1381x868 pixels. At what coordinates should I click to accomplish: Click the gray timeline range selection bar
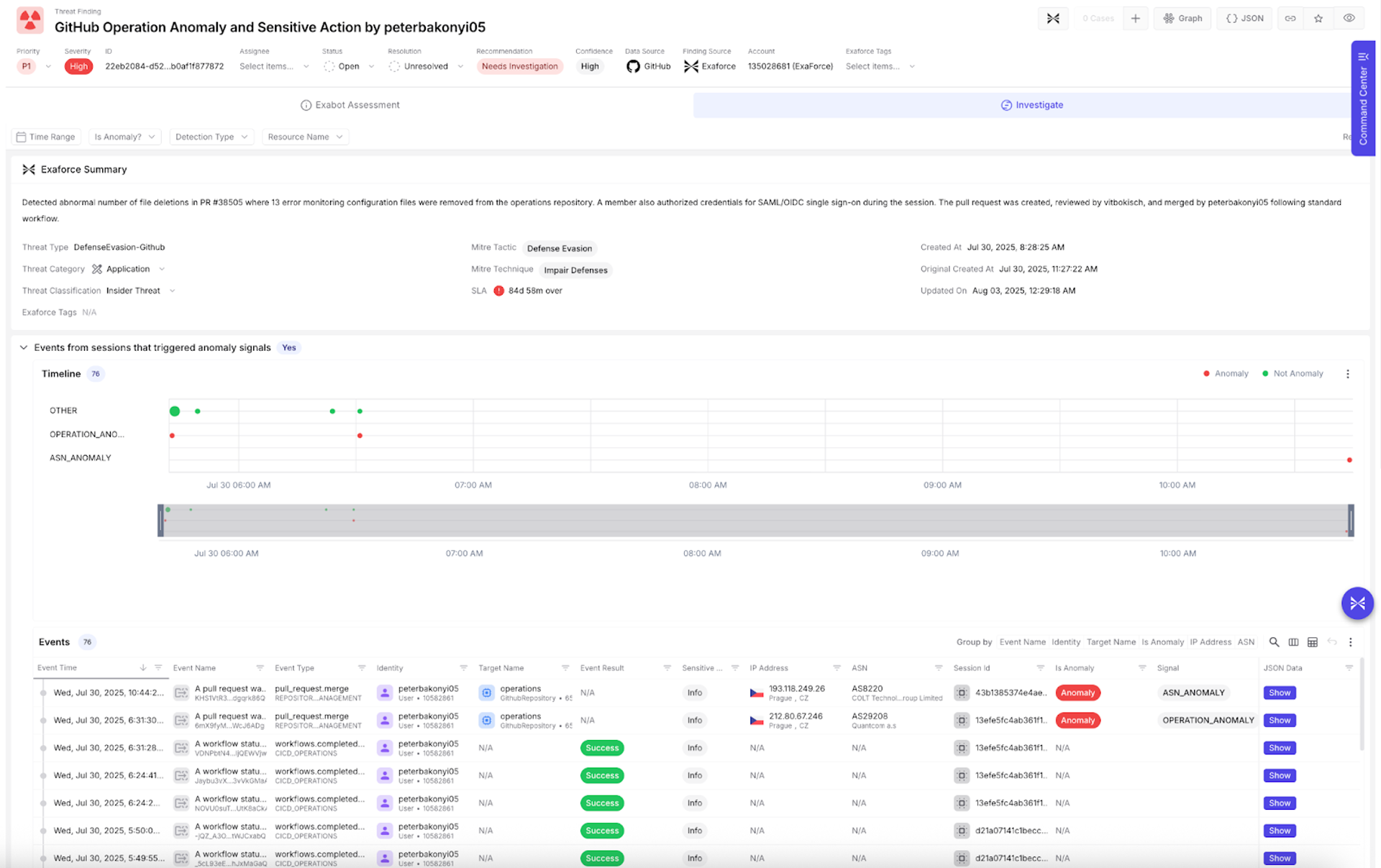click(x=756, y=521)
